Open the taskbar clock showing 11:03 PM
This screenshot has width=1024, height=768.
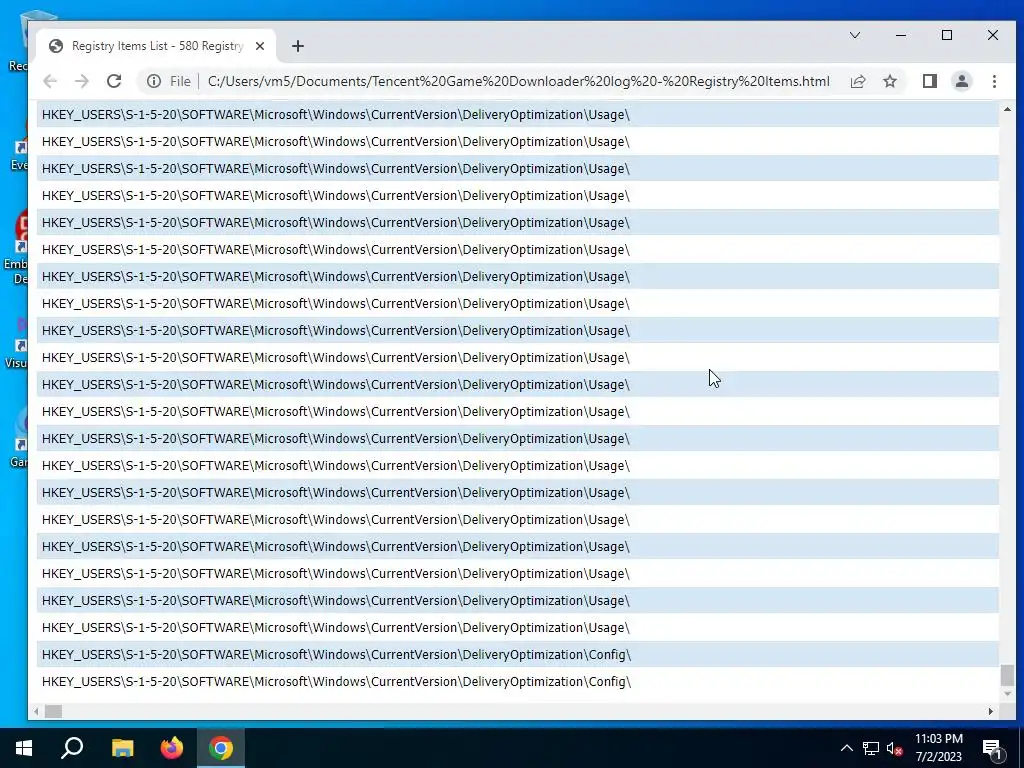click(x=938, y=748)
